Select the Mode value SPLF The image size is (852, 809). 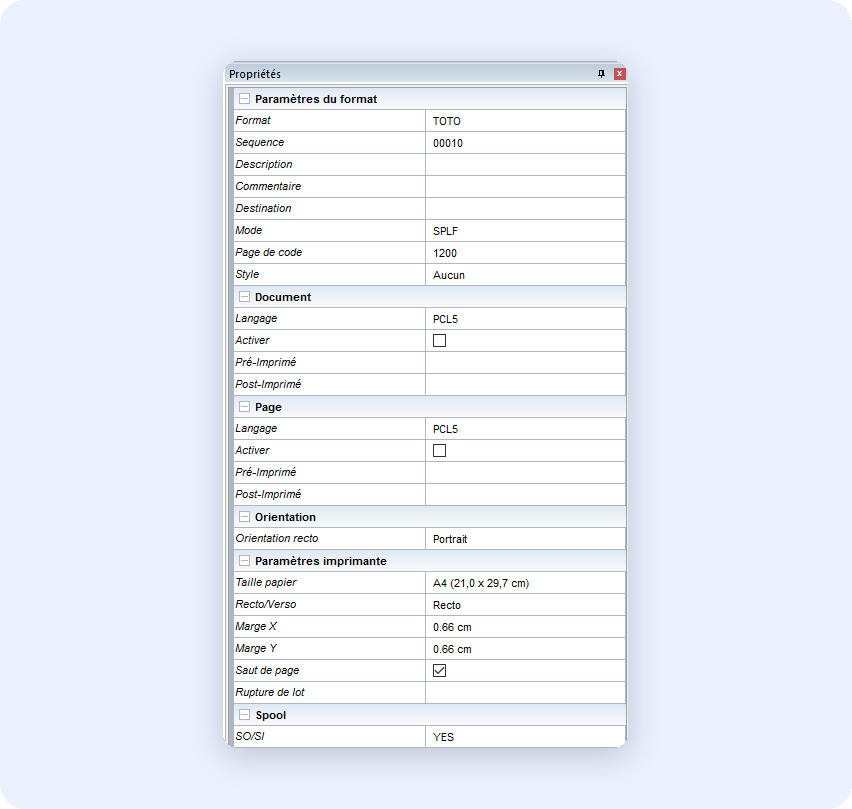click(x=525, y=231)
